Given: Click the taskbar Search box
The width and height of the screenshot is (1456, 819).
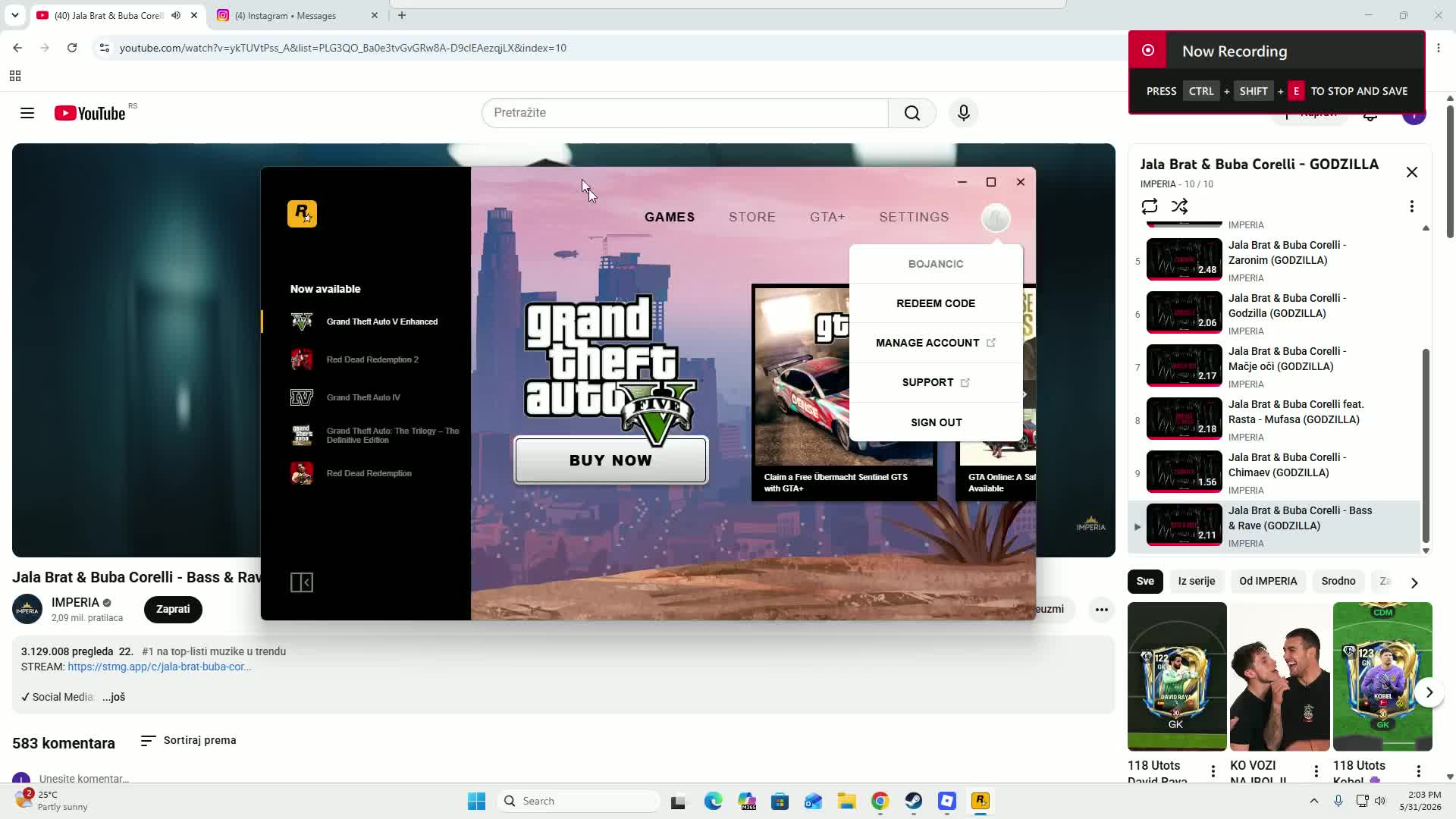Looking at the screenshot, I should pos(579,801).
